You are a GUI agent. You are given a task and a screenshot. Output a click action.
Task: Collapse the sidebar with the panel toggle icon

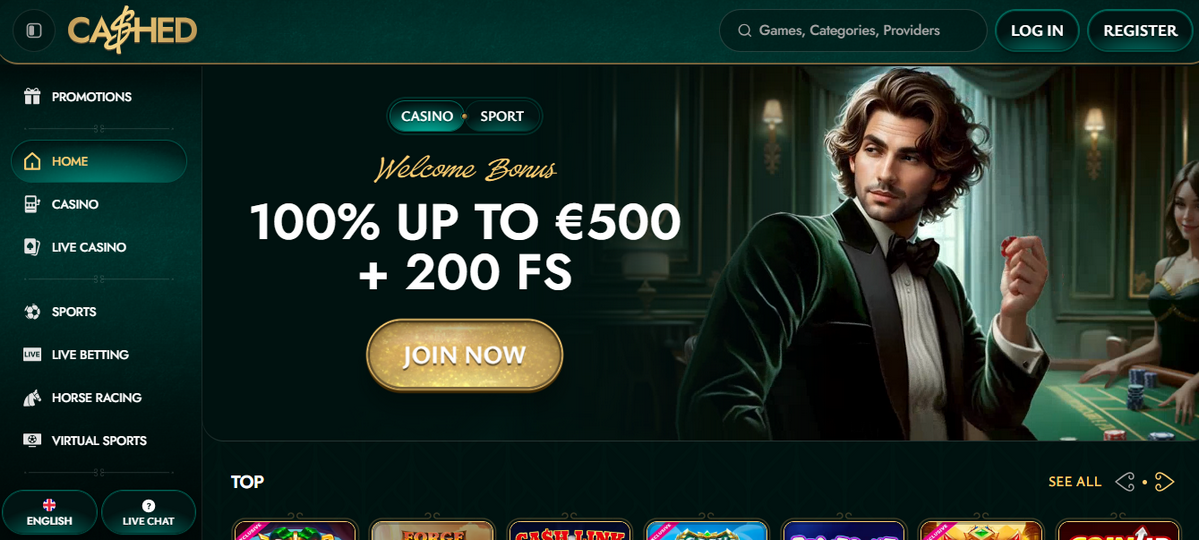pyautogui.click(x=34, y=31)
